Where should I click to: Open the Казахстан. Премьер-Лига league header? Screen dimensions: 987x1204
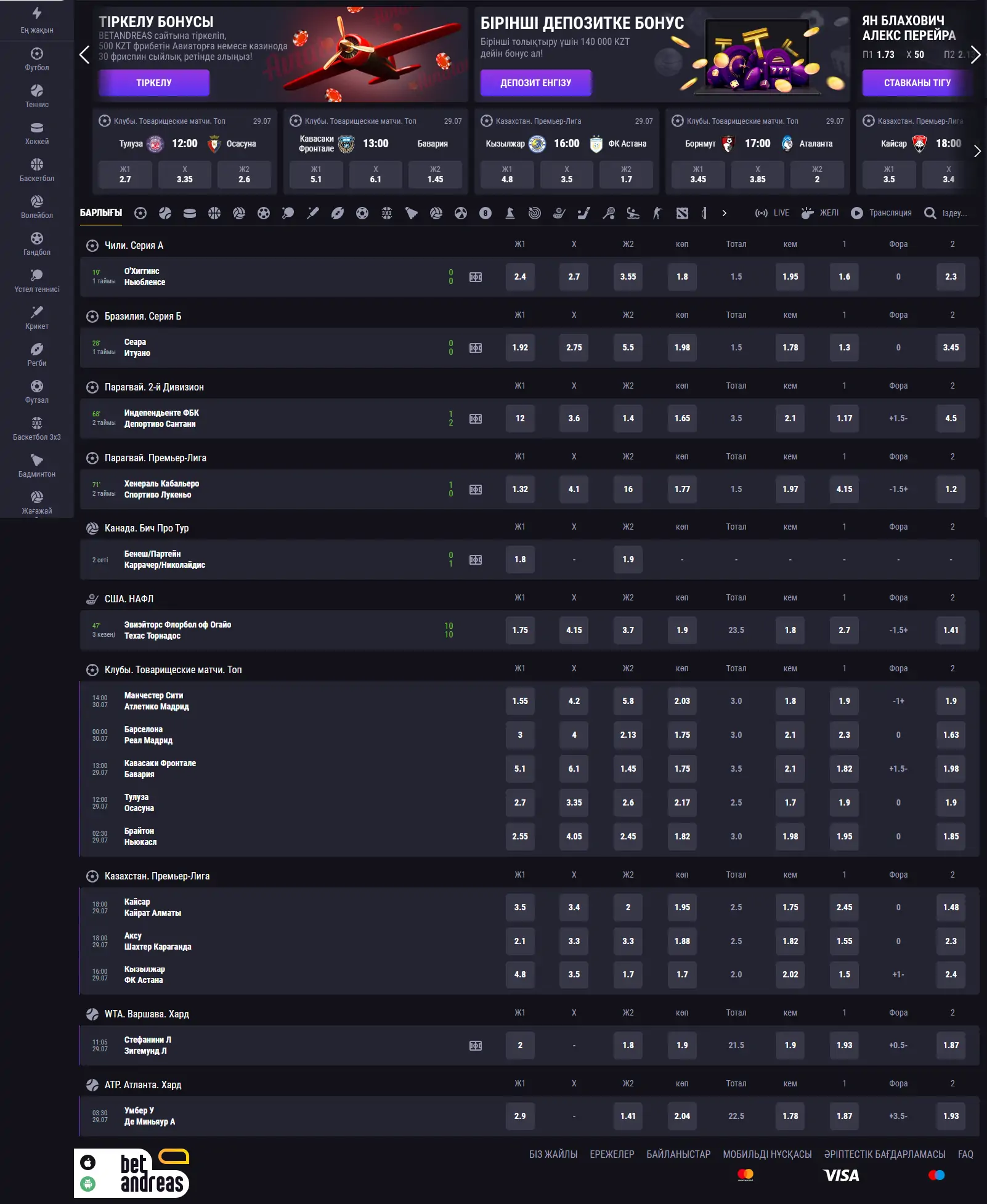157,876
